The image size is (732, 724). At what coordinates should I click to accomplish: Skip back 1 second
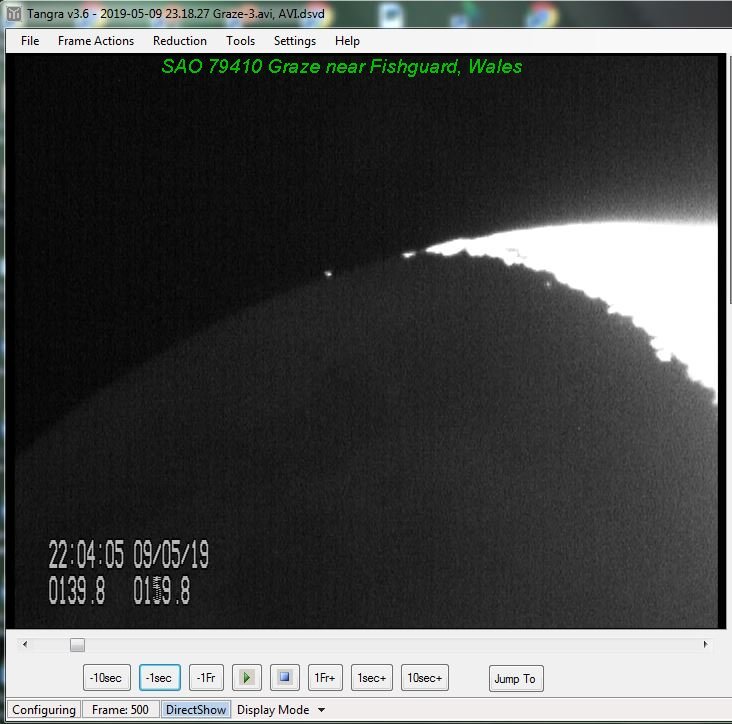click(159, 678)
